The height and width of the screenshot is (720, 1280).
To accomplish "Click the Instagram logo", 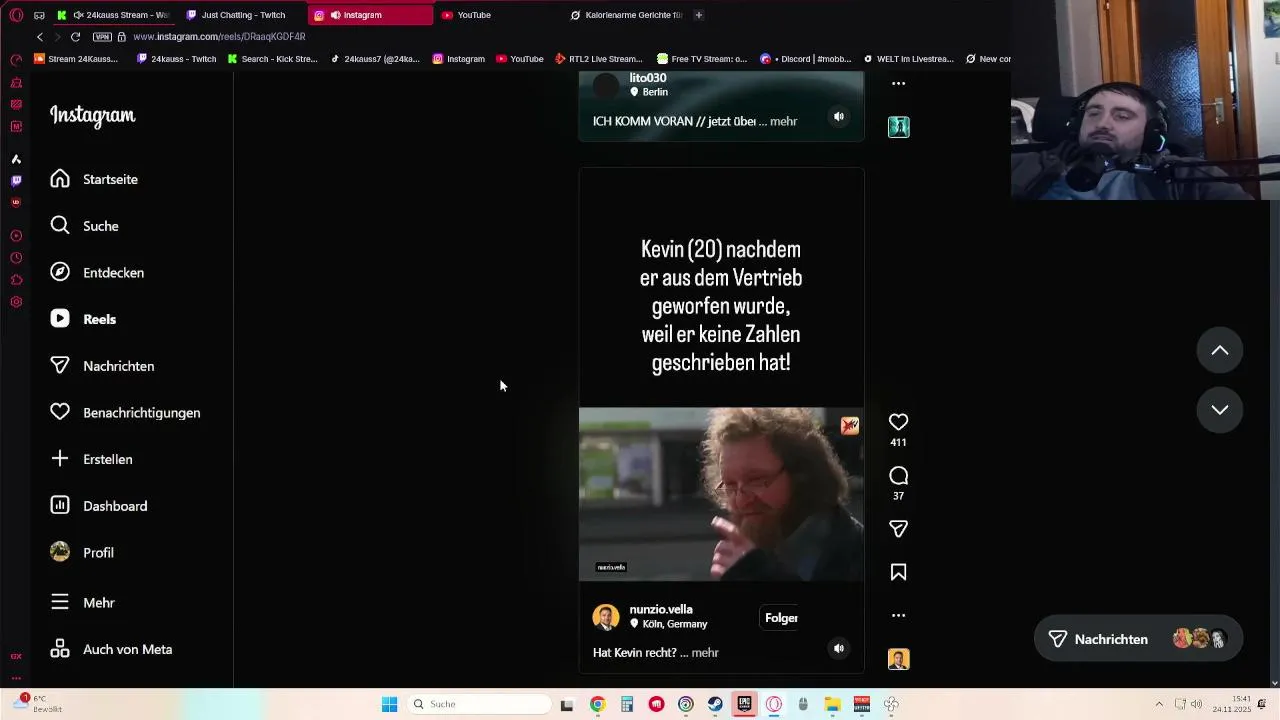I will click(93, 116).
